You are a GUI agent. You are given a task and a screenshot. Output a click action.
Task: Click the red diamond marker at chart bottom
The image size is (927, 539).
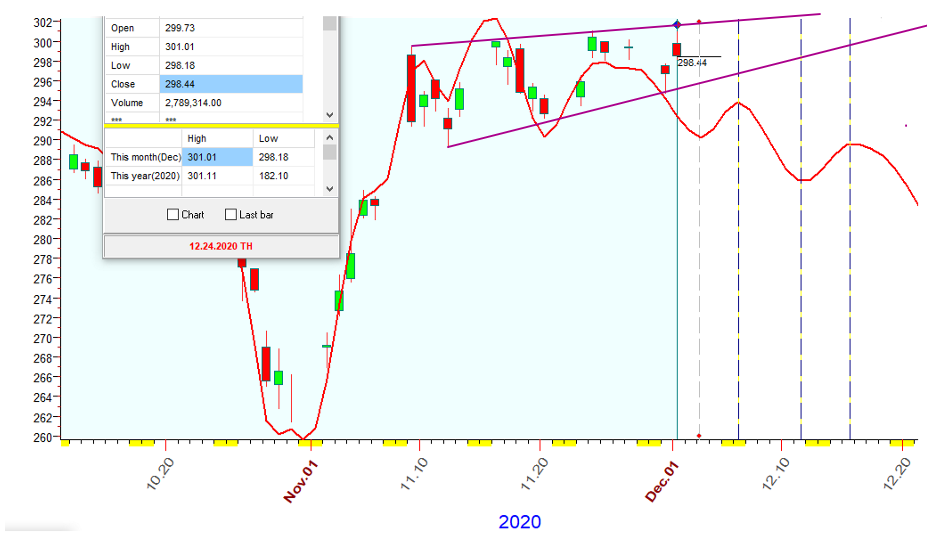coord(699,436)
